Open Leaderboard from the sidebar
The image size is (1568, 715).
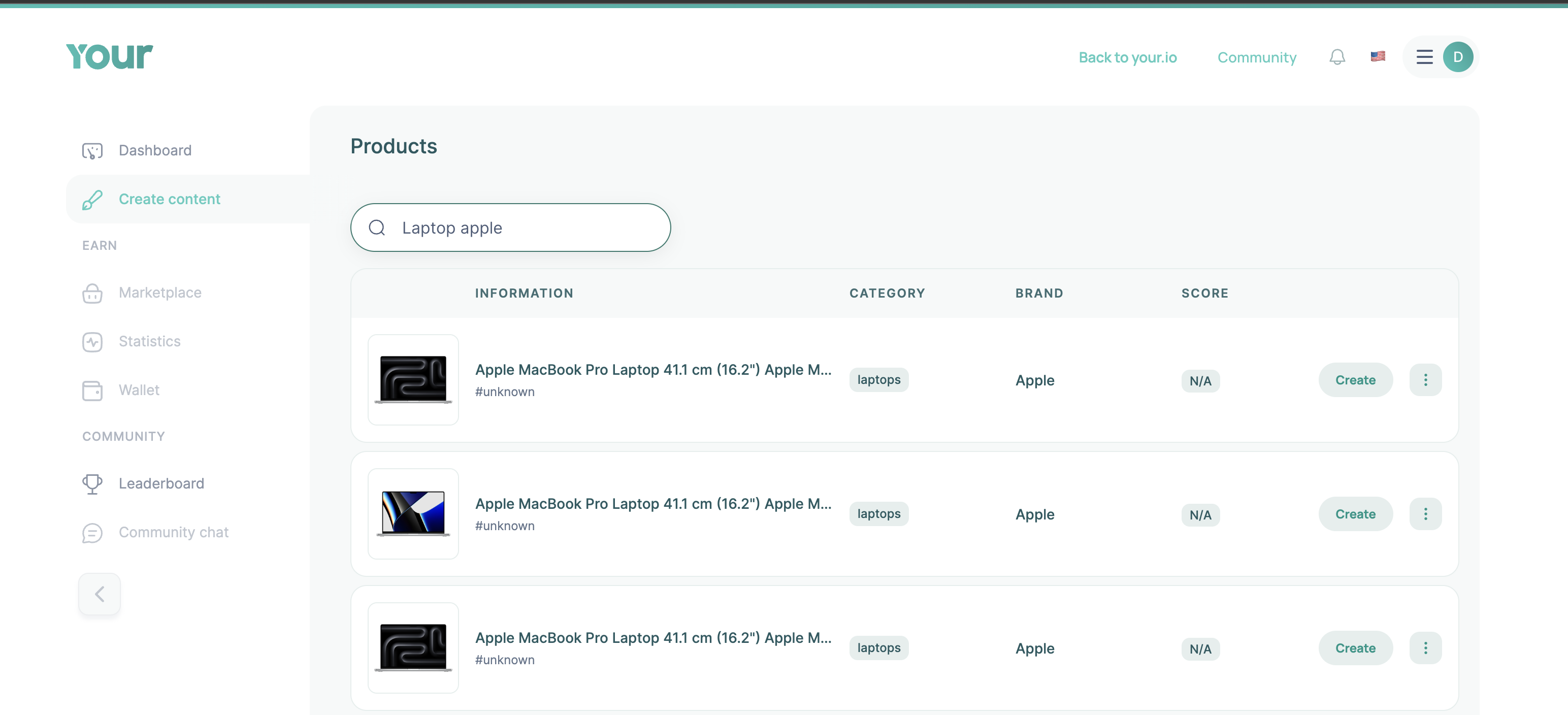[x=161, y=484]
